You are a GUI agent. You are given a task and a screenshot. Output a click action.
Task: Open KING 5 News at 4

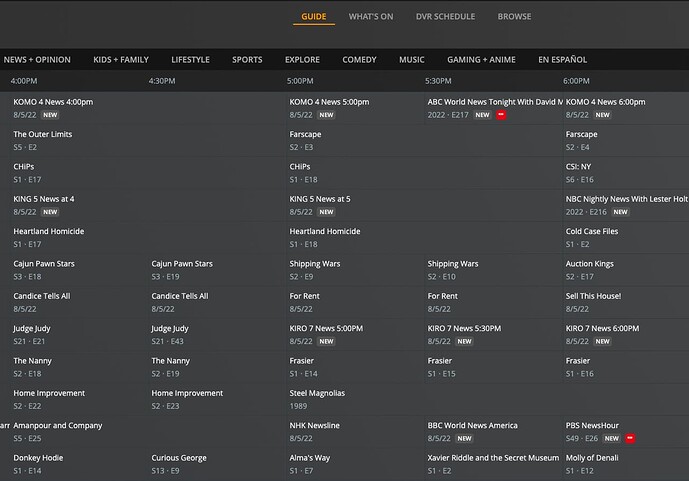coord(148,205)
